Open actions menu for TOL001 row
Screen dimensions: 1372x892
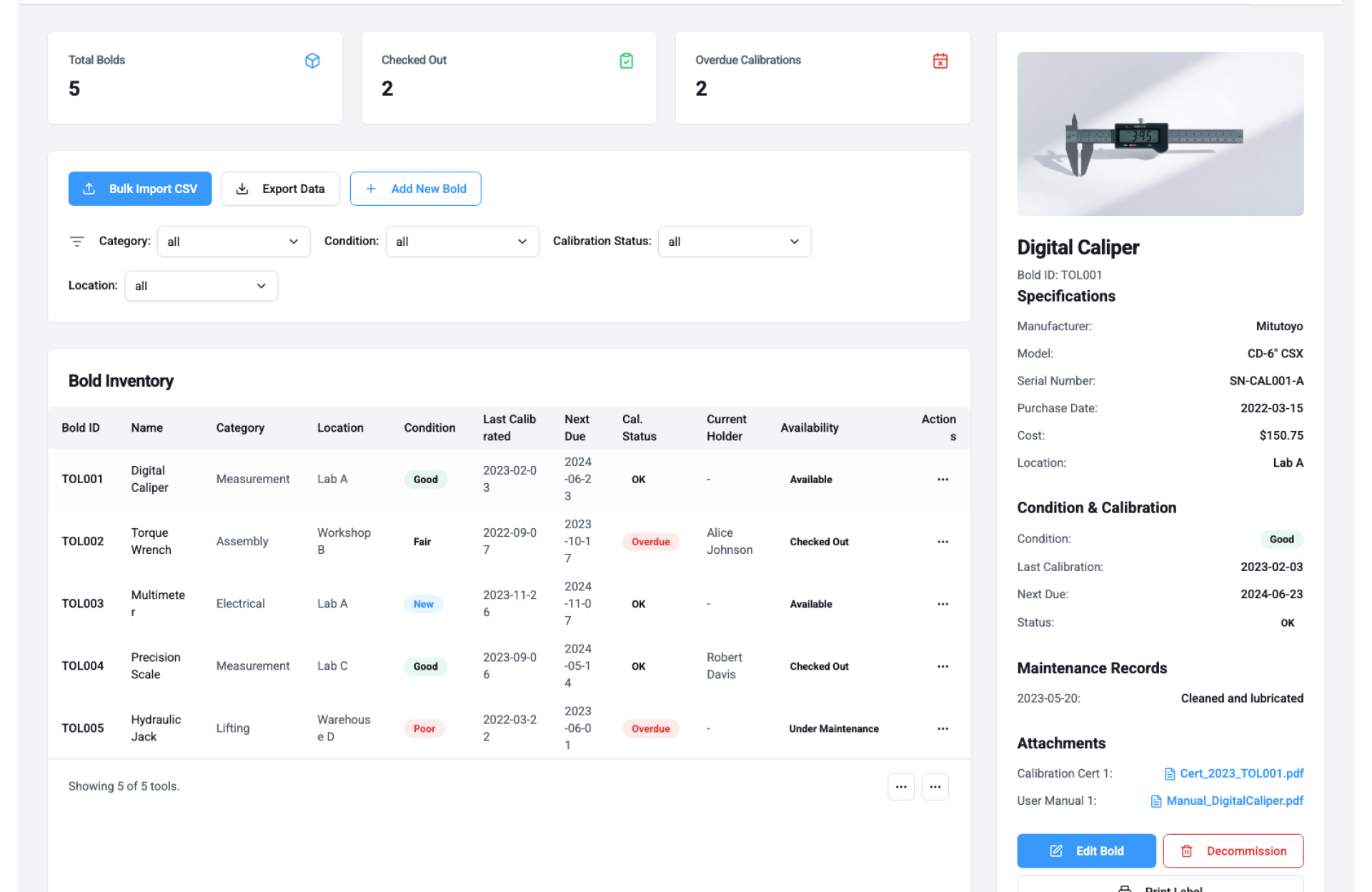pos(943,480)
